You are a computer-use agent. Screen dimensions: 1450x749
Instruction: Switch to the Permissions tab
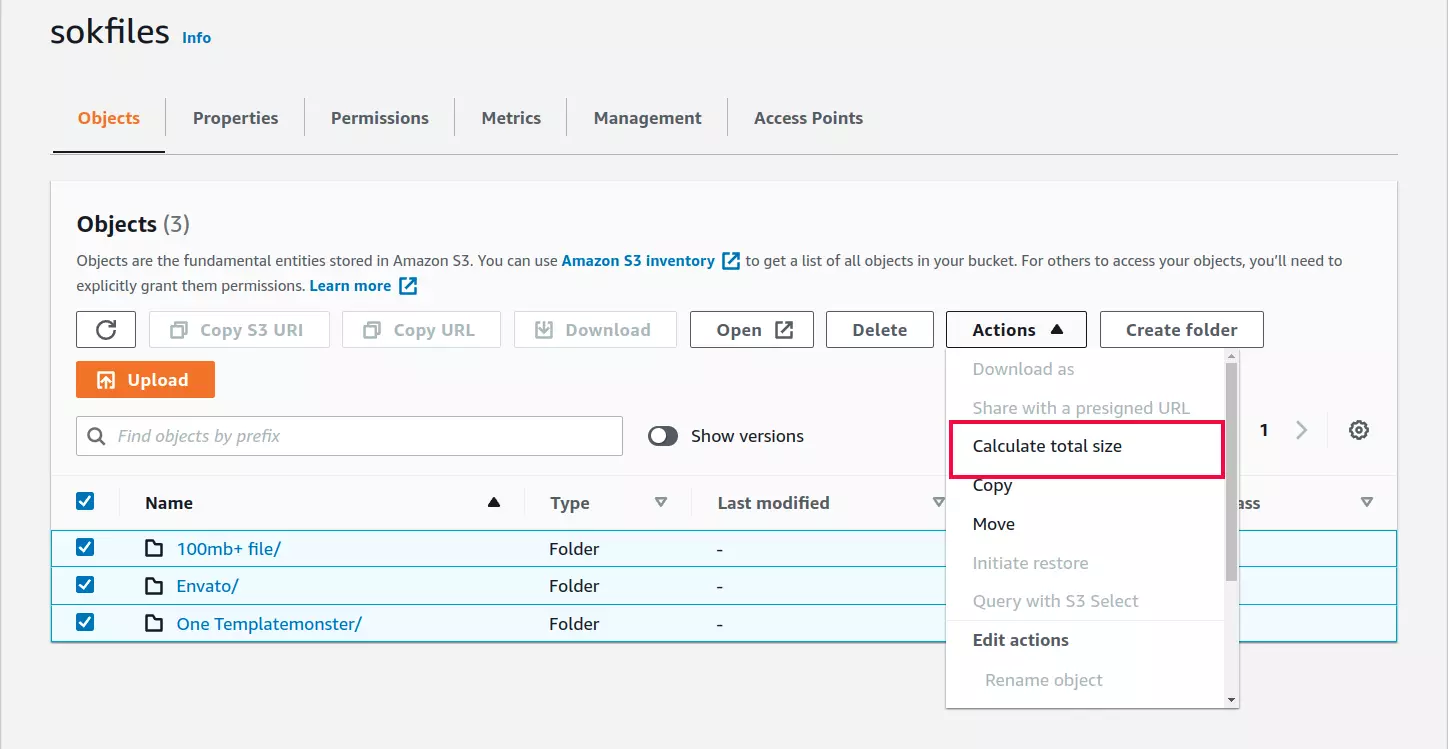[x=379, y=118]
